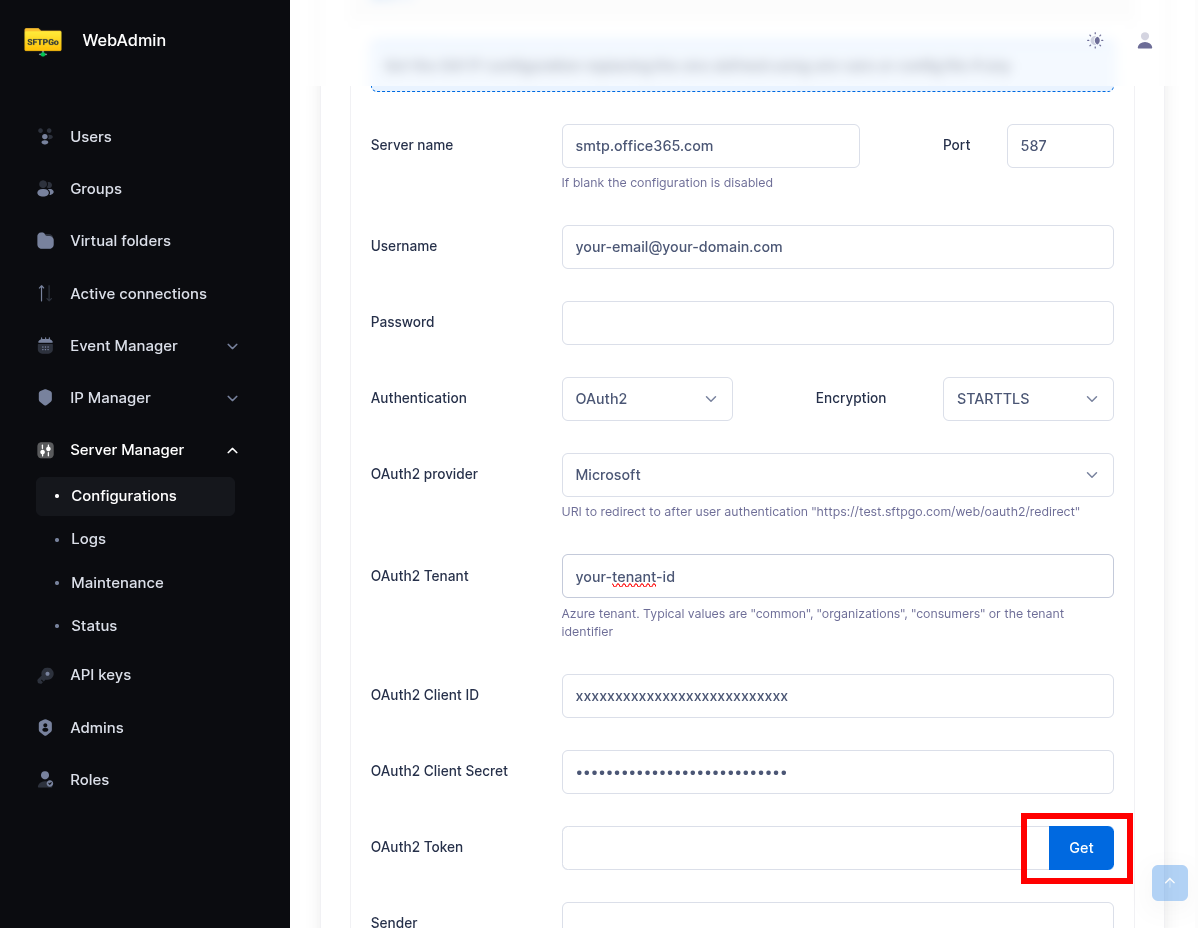Click the SFTPGo logo icon
Viewport: 1198px width, 928px height.
[43, 41]
